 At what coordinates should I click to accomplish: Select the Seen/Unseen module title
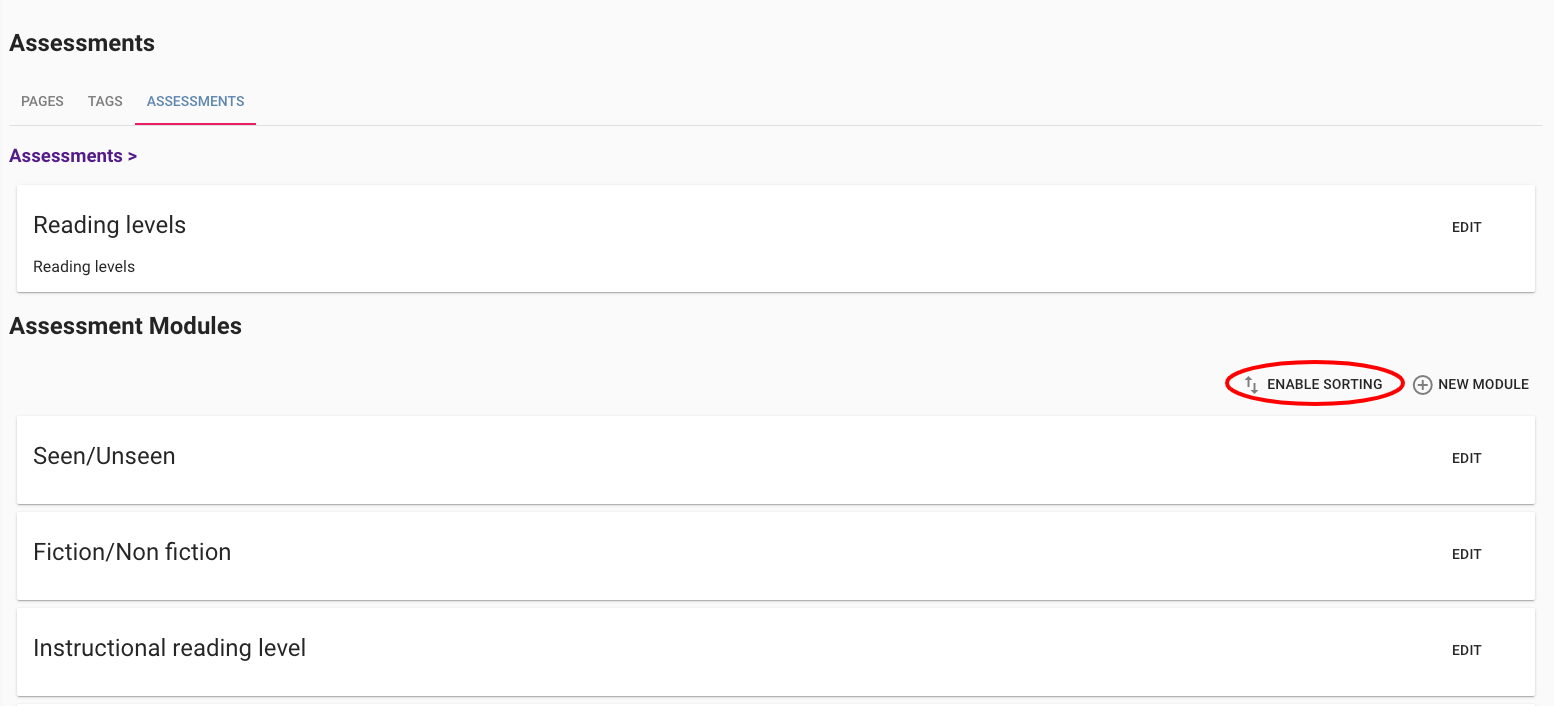[x=104, y=456]
